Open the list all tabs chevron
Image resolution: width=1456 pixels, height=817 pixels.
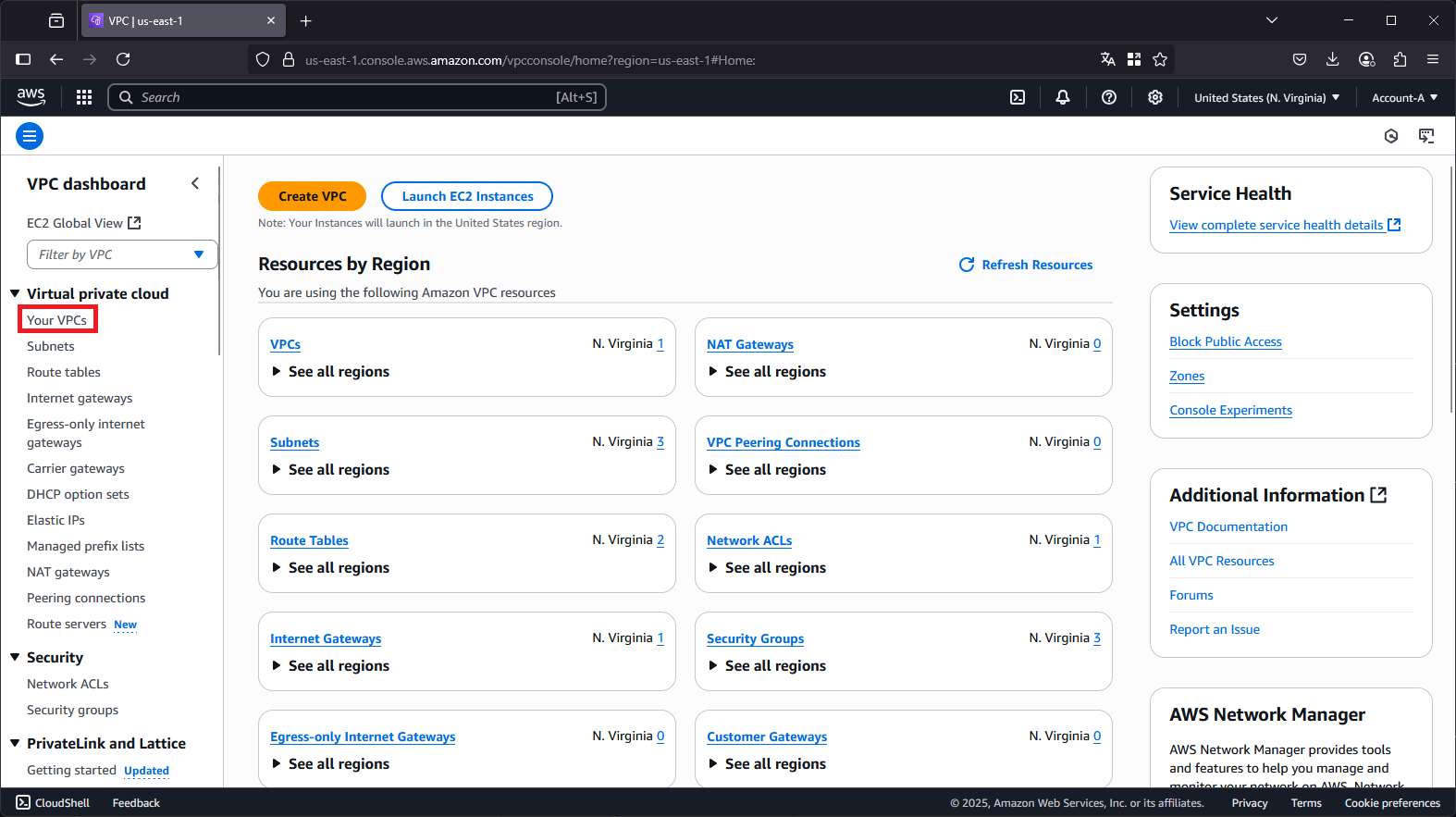pyautogui.click(x=1272, y=20)
